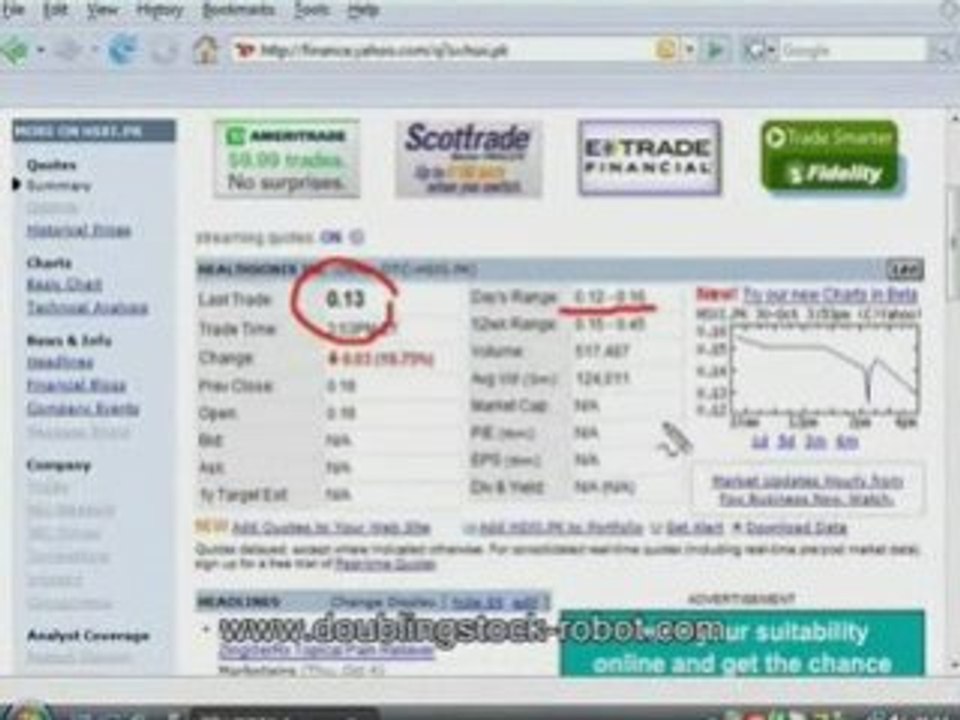
Task: Open the History menu
Action: point(159,10)
